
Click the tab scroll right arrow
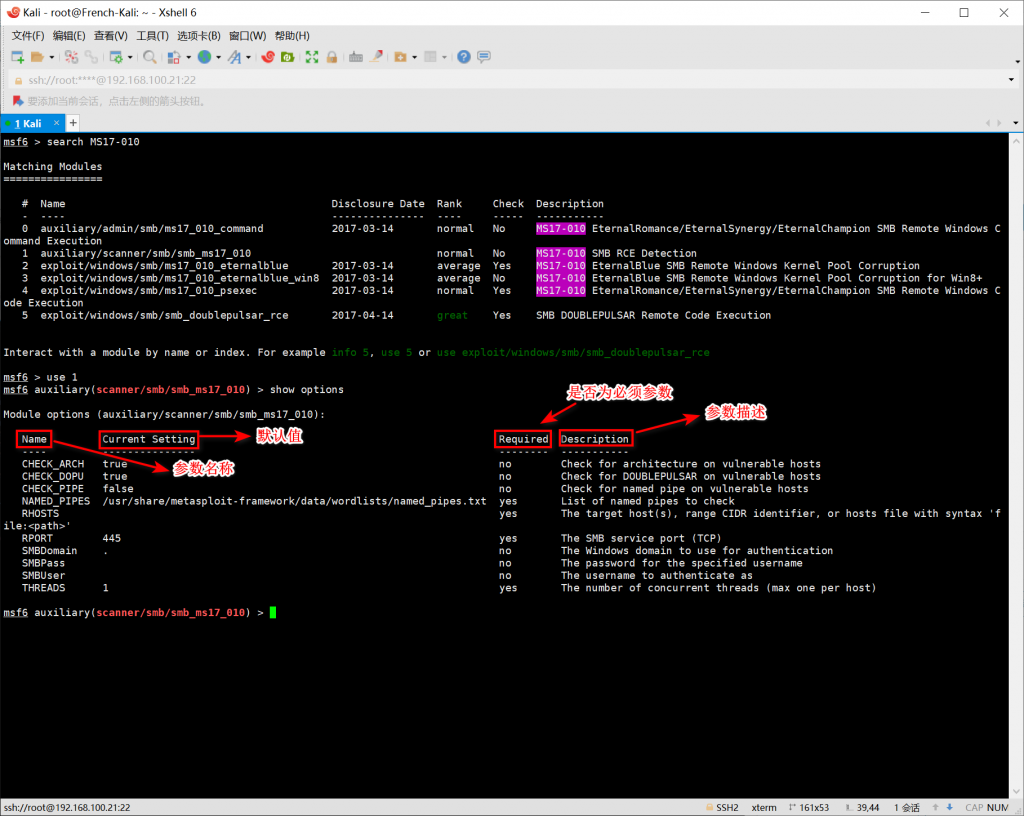point(999,123)
